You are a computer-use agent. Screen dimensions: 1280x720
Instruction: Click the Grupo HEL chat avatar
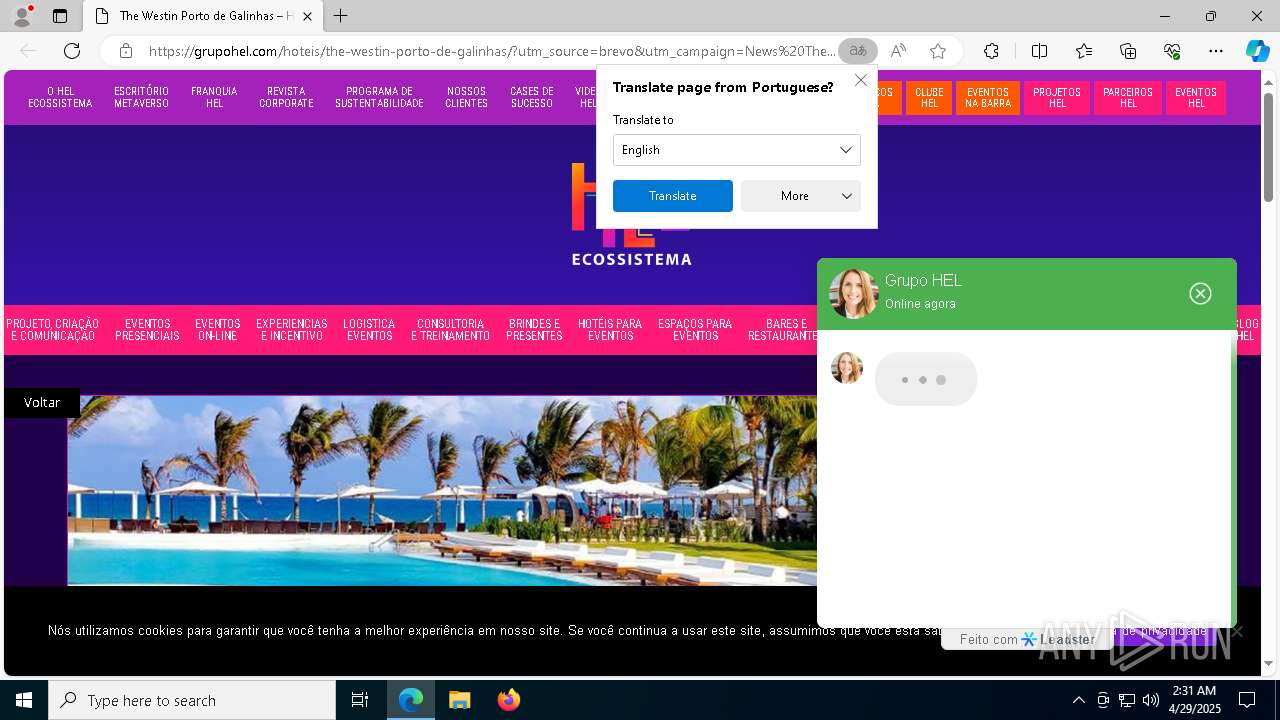click(854, 293)
